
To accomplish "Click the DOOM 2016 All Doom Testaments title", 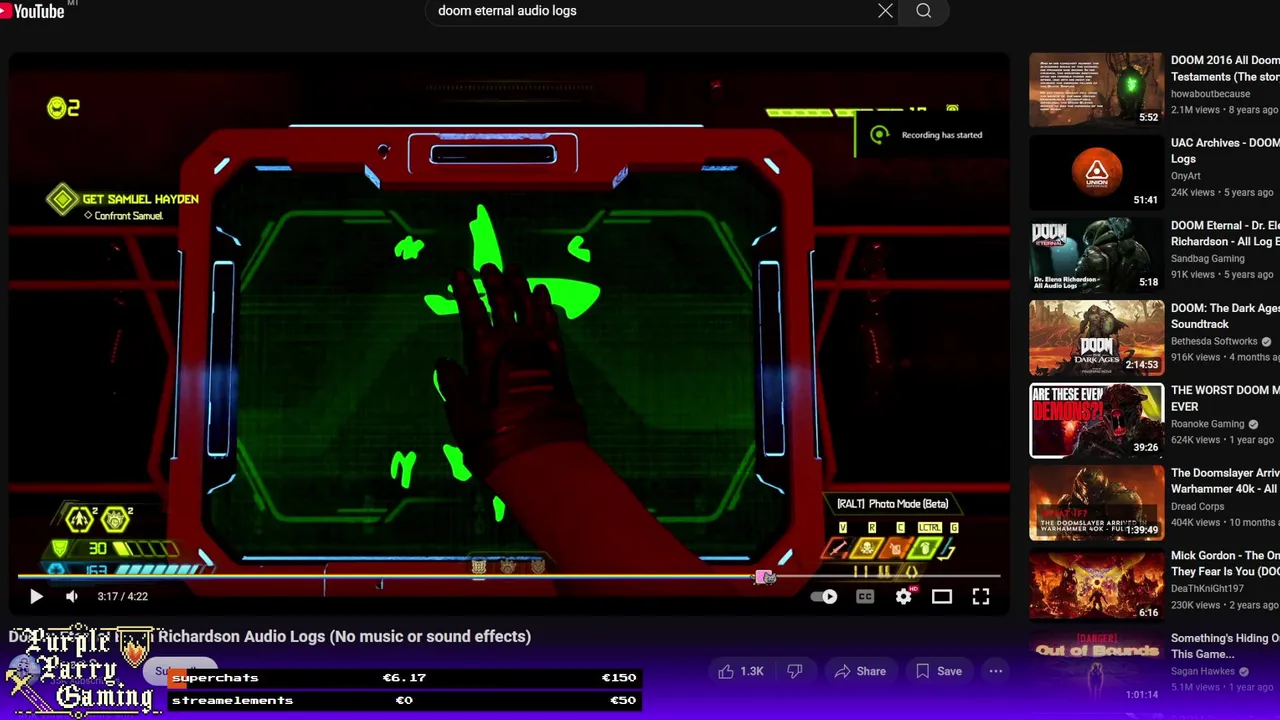I will click(1225, 68).
